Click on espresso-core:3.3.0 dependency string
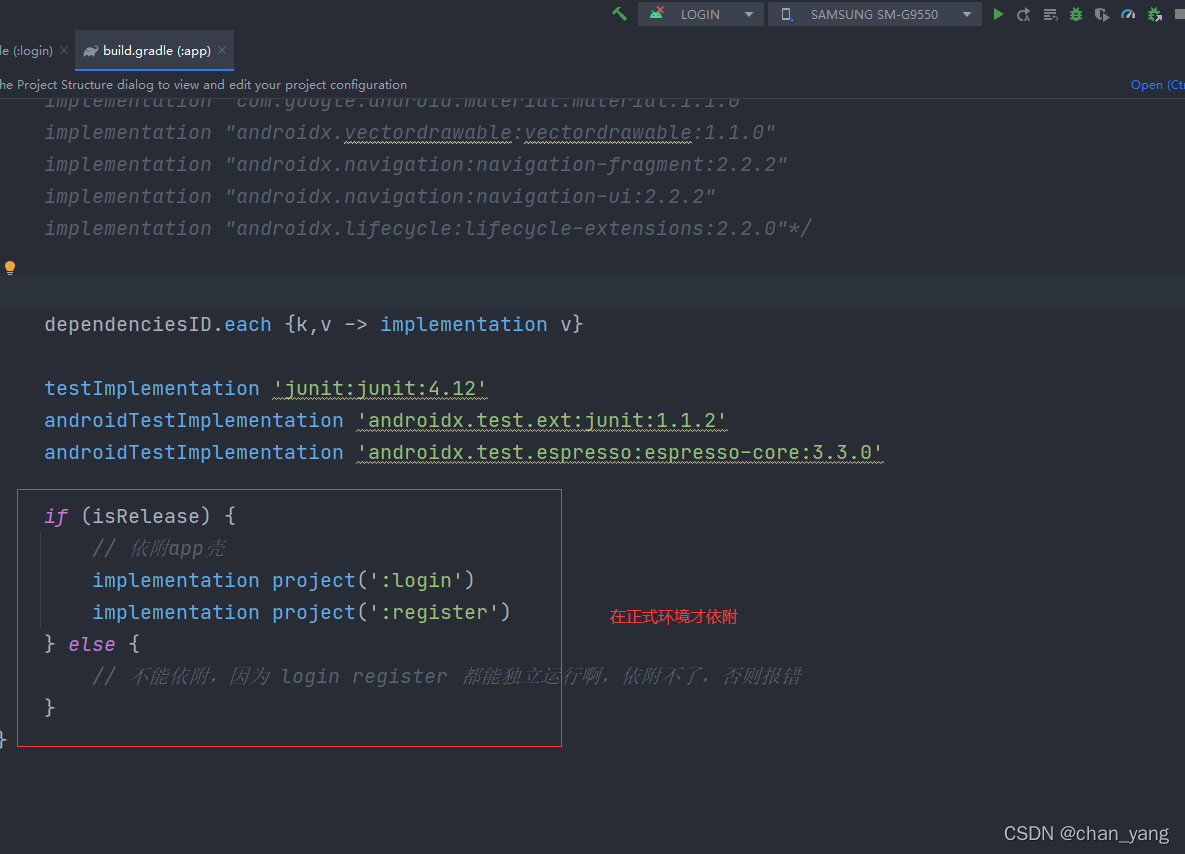This screenshot has width=1185, height=854. tap(620, 452)
